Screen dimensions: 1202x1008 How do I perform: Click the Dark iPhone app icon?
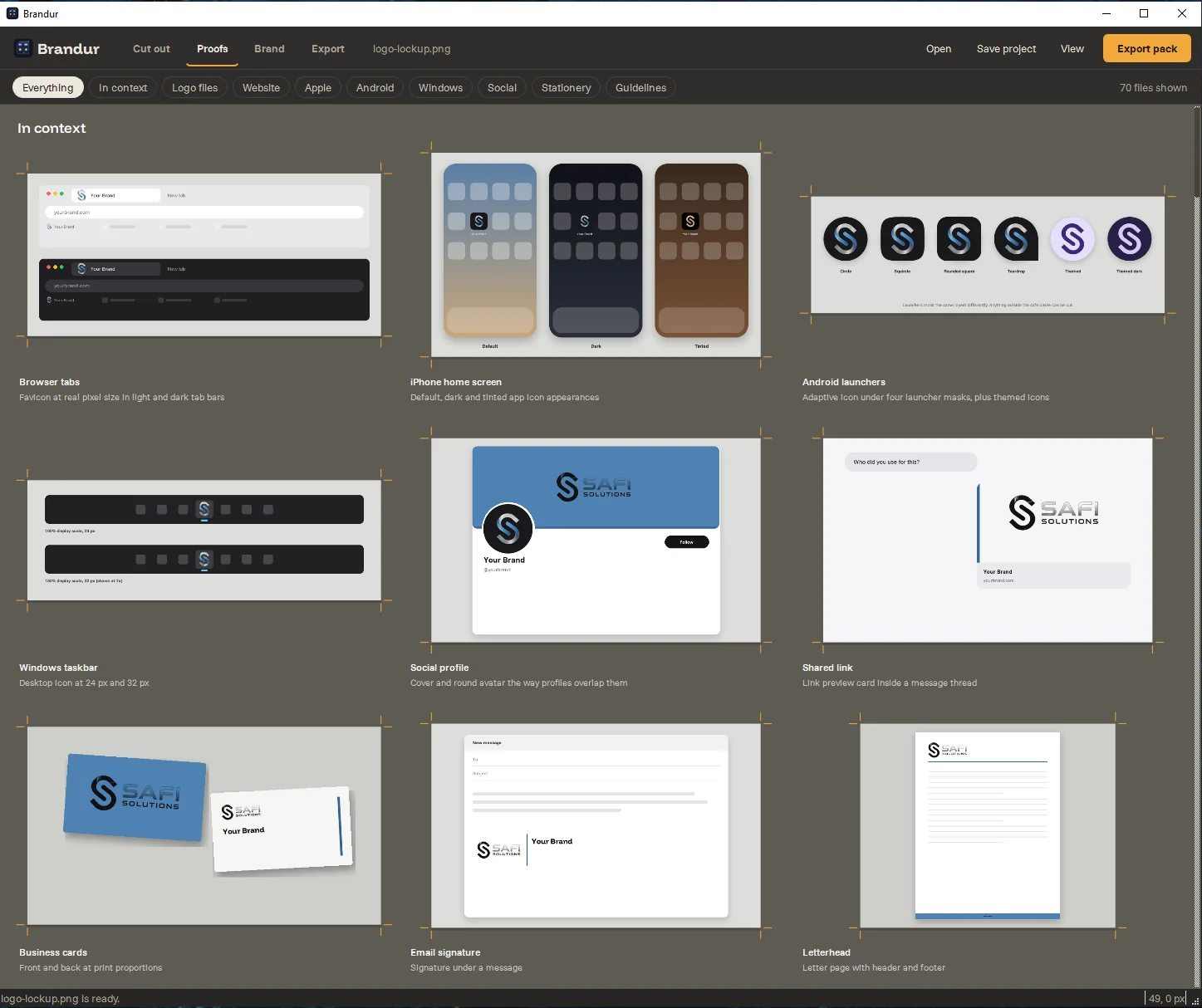pyautogui.click(x=585, y=221)
